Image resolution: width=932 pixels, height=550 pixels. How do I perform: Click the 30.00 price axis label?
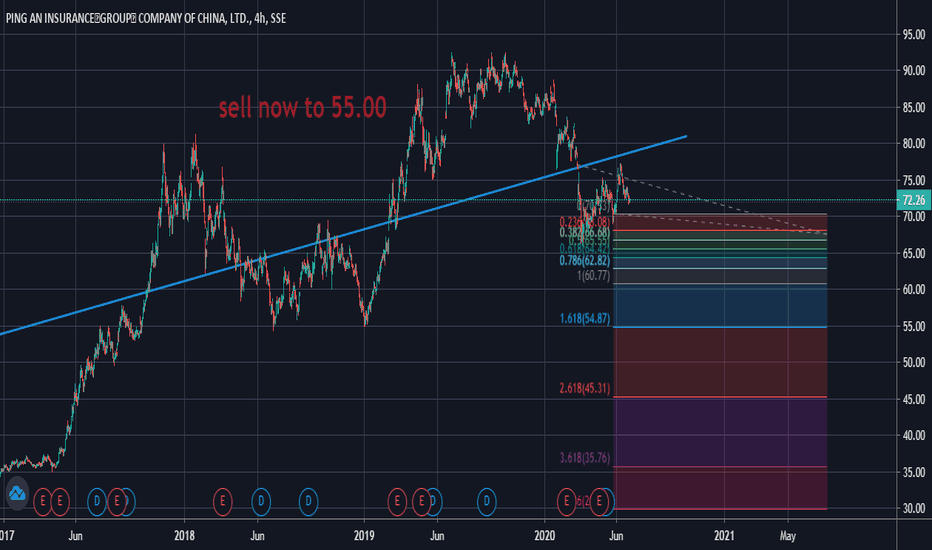[x=914, y=508]
